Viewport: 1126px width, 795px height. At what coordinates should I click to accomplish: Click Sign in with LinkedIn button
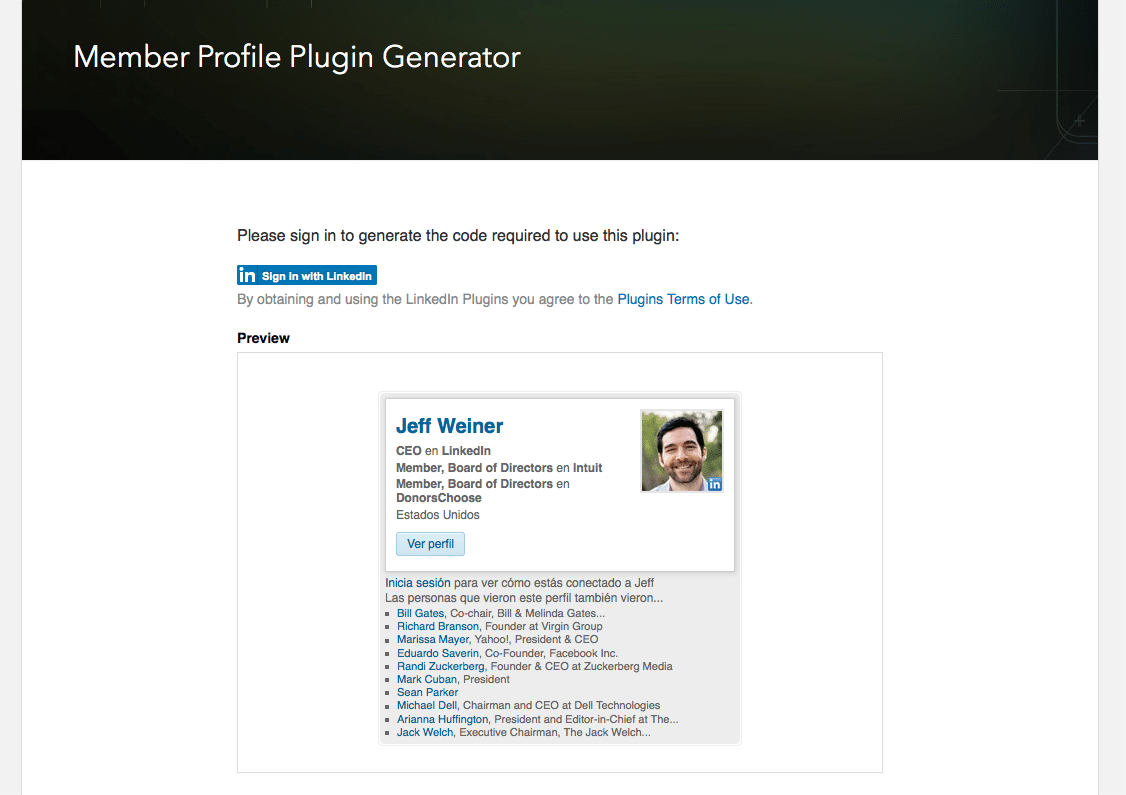(307, 276)
